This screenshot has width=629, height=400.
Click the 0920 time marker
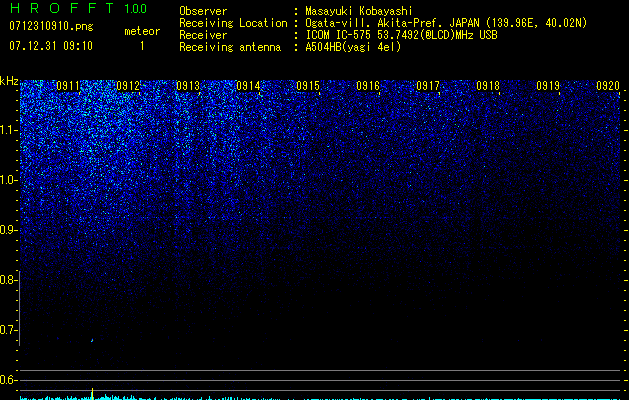[608, 86]
